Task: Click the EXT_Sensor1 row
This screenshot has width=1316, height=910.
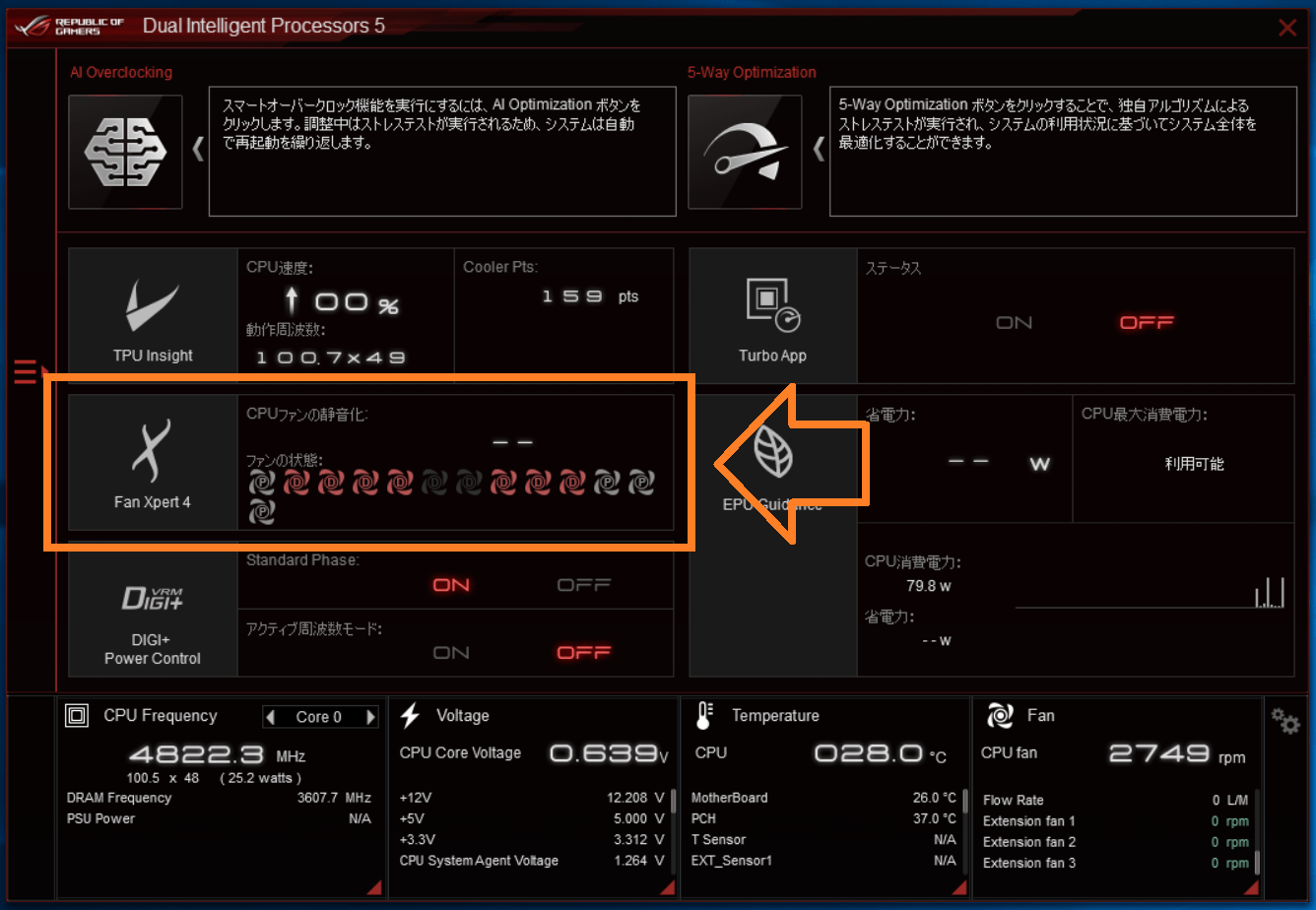Action: click(x=823, y=861)
